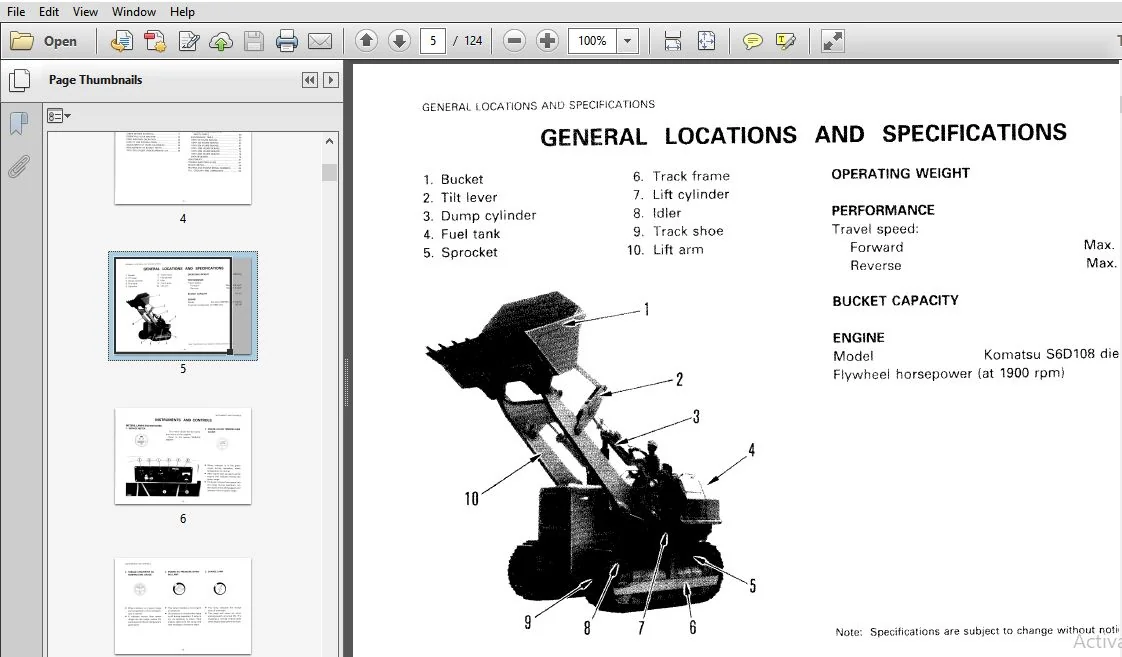Click the '6. Track frame' list item
Image resolution: width=1122 pixels, height=657 pixels.
681,176
